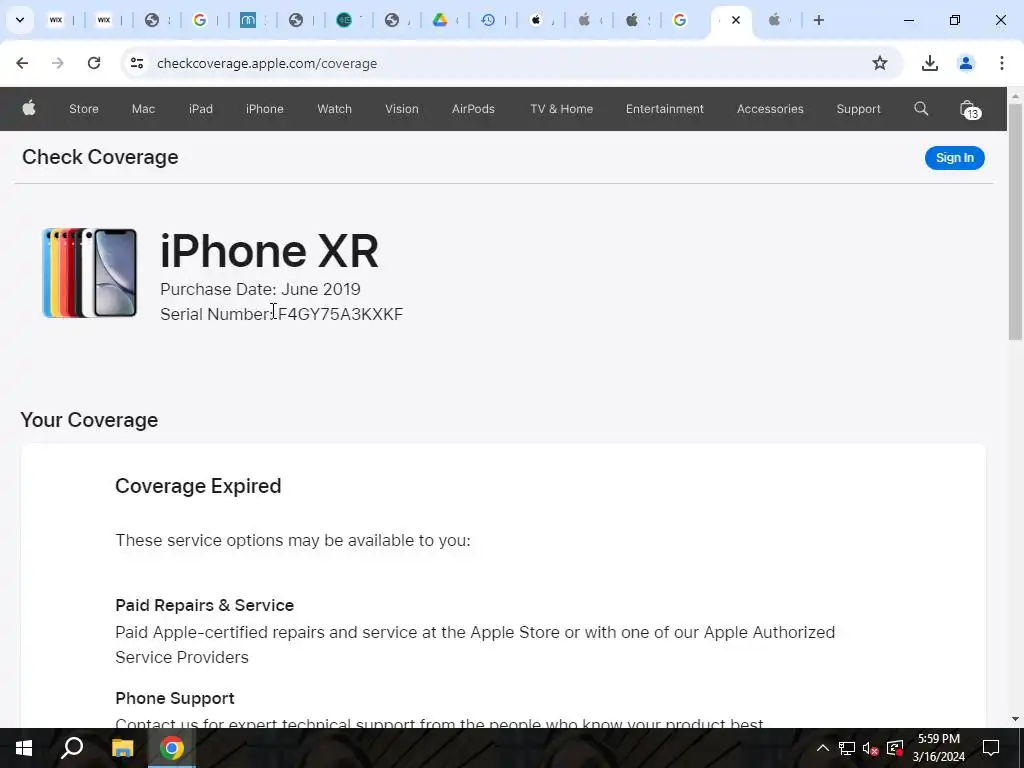Click the serial number F4GY75A3KXKF
The width and height of the screenshot is (1024, 768).
(340, 314)
